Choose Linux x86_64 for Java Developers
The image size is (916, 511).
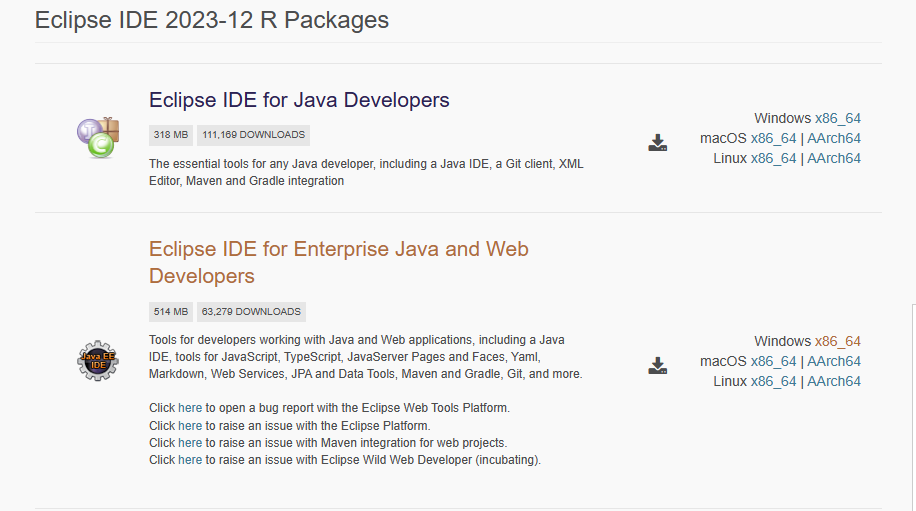[x=773, y=158]
